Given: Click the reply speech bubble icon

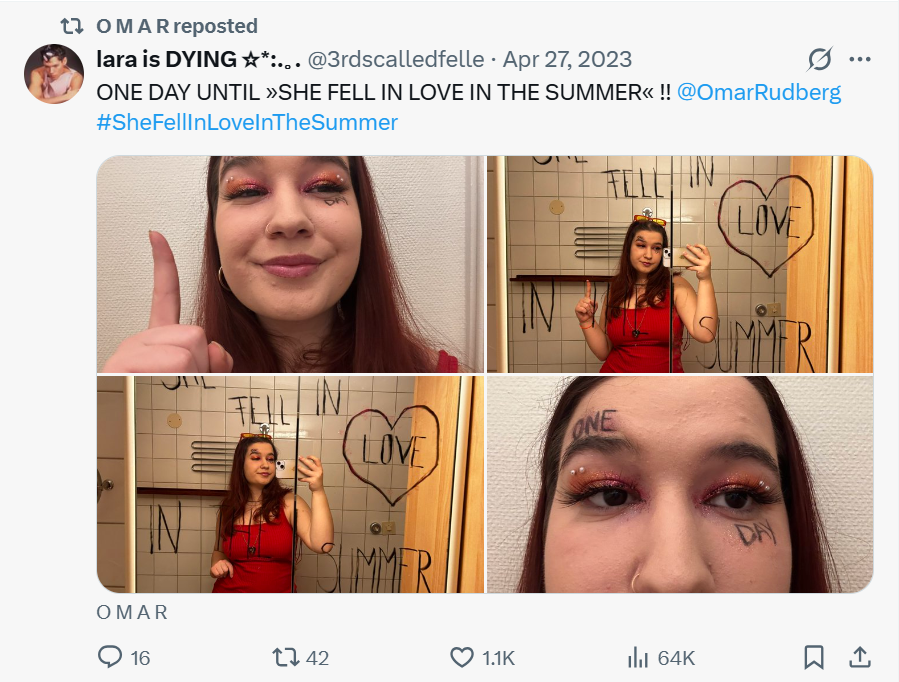Looking at the screenshot, I should (x=110, y=657).
